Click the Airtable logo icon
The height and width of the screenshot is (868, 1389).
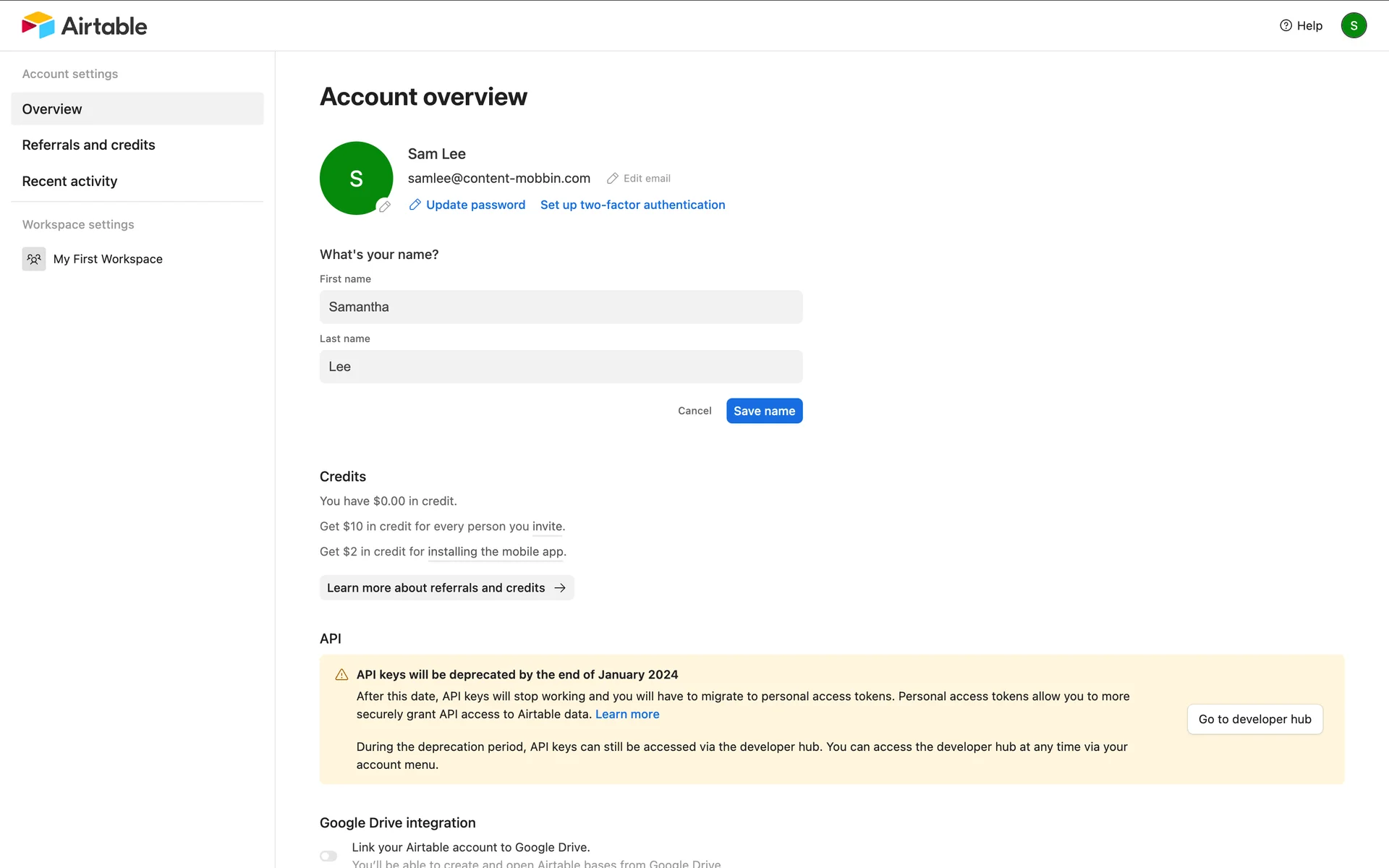[x=38, y=25]
